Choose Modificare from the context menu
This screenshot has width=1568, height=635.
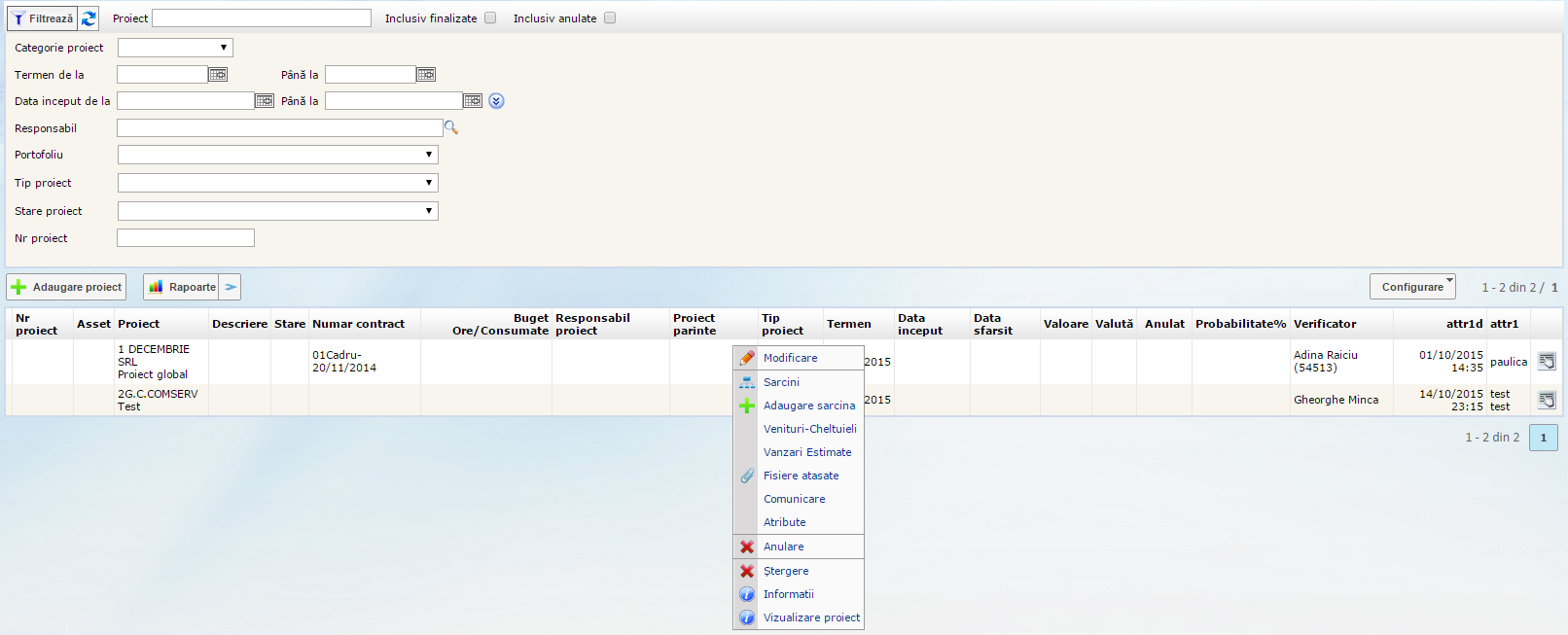click(x=790, y=358)
